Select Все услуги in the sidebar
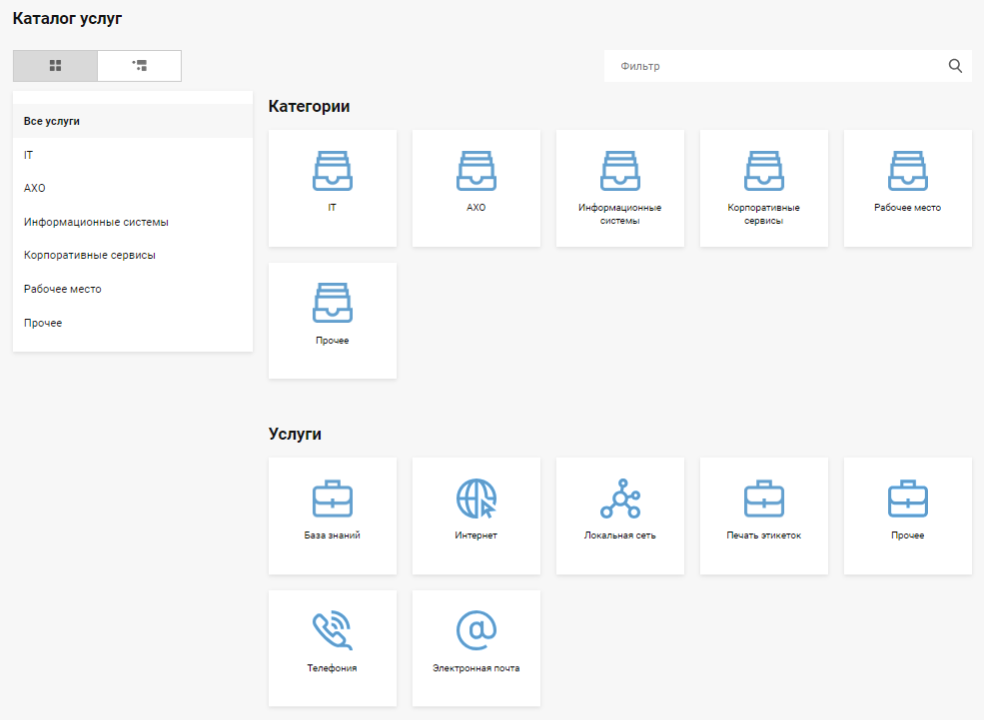Screen dimensions: 984x720 52,121
